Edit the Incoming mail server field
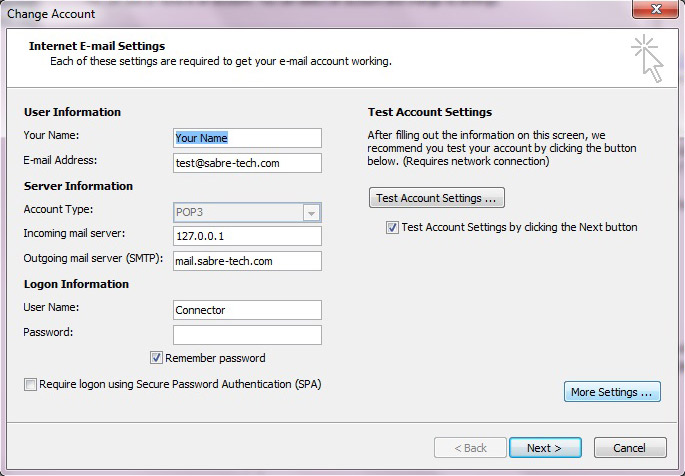The height and width of the screenshot is (476, 685). coord(247,236)
